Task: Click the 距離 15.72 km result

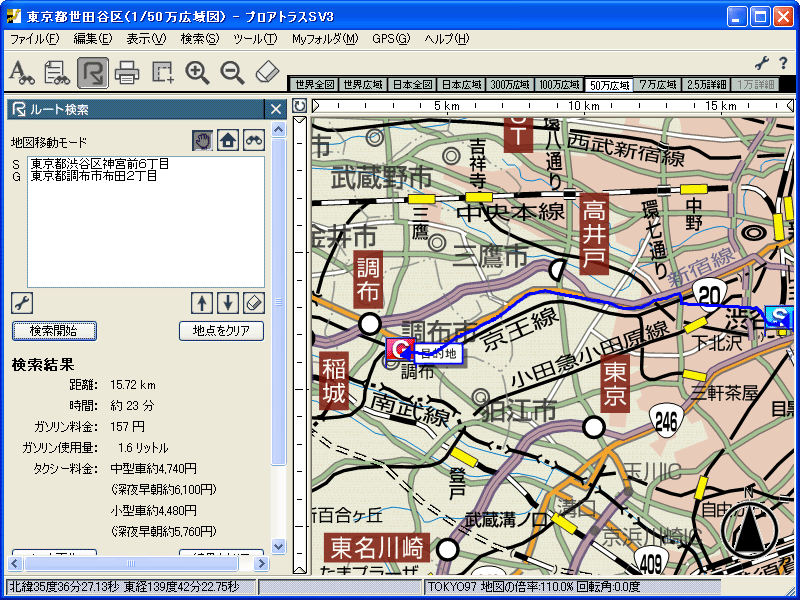Action: 133,385
